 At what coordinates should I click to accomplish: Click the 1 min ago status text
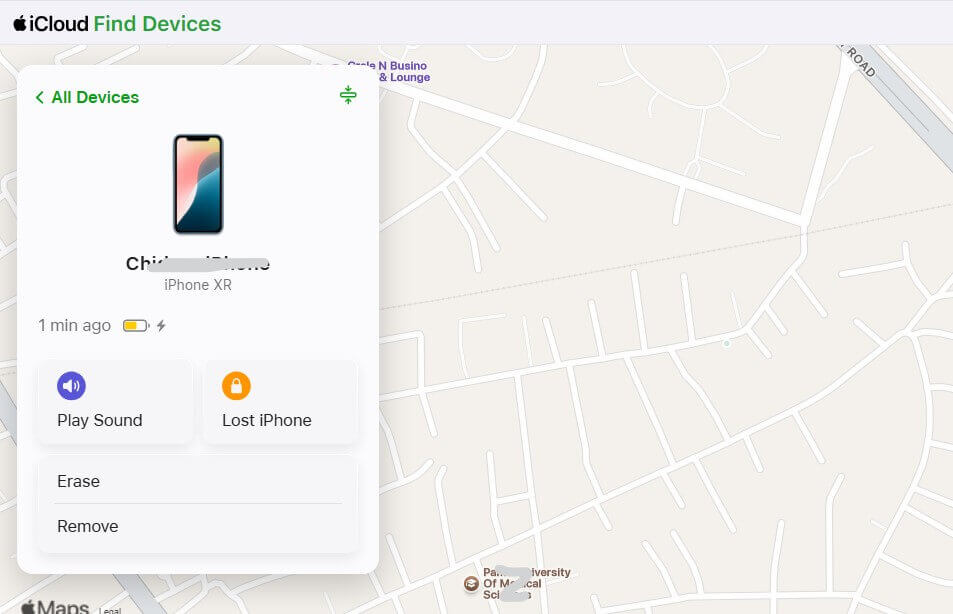pos(74,326)
